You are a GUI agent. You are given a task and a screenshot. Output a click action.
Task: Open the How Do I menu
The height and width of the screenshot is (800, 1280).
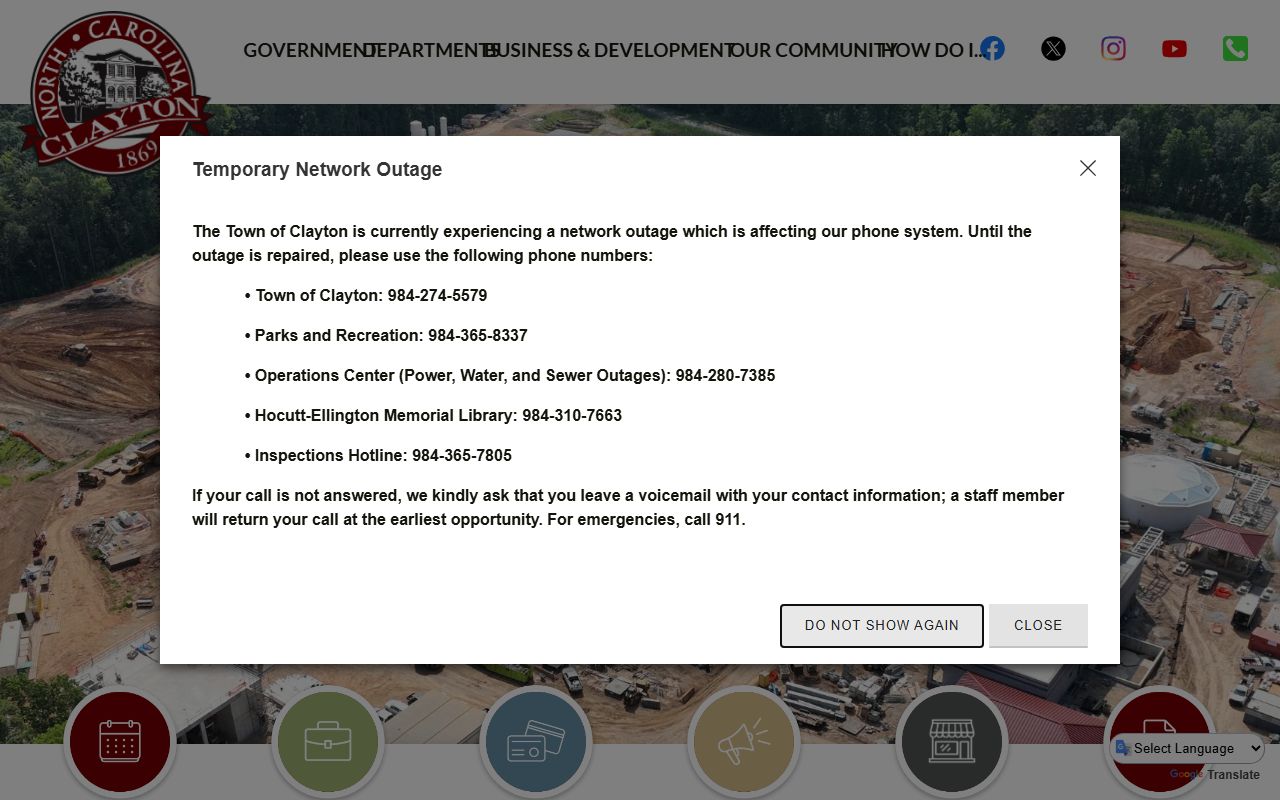(933, 50)
